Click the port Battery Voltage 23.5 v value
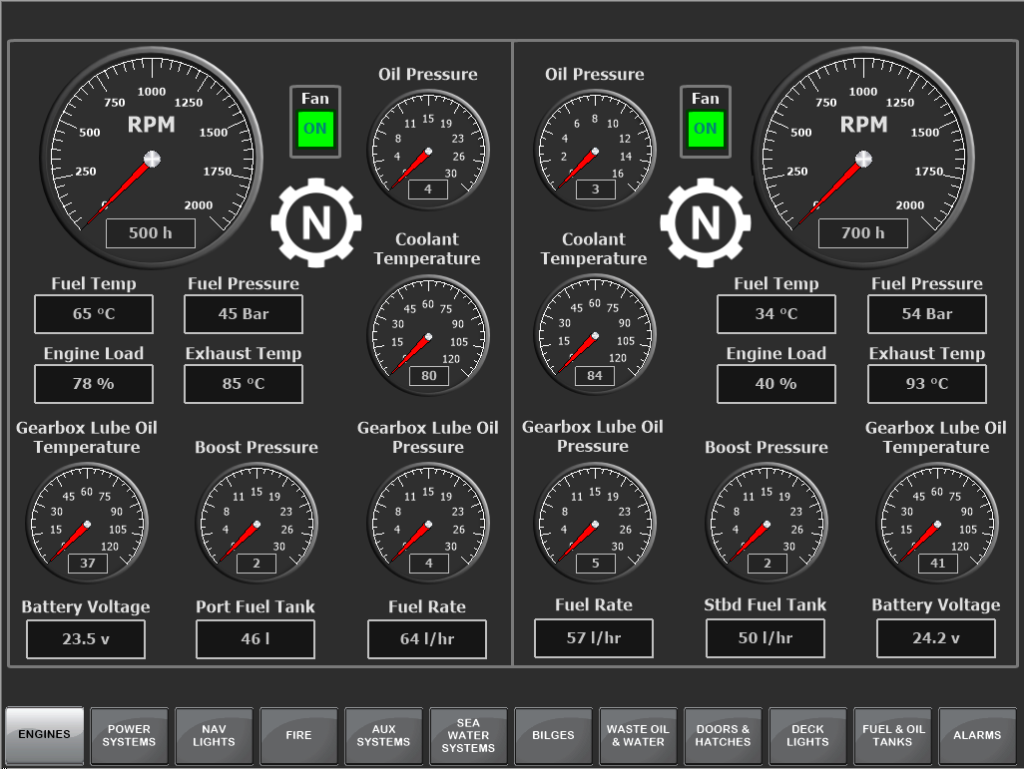This screenshot has height=769, width=1024. 86,639
